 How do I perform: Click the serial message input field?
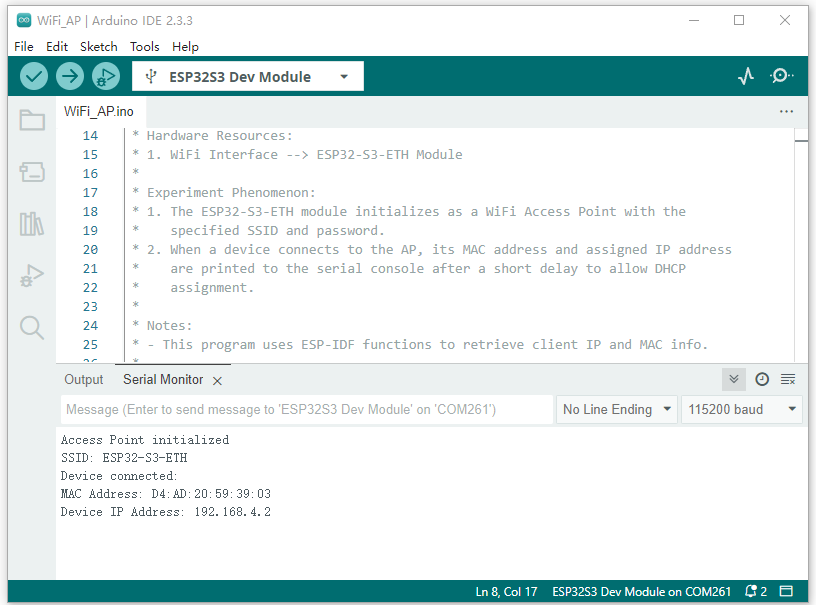click(x=305, y=409)
